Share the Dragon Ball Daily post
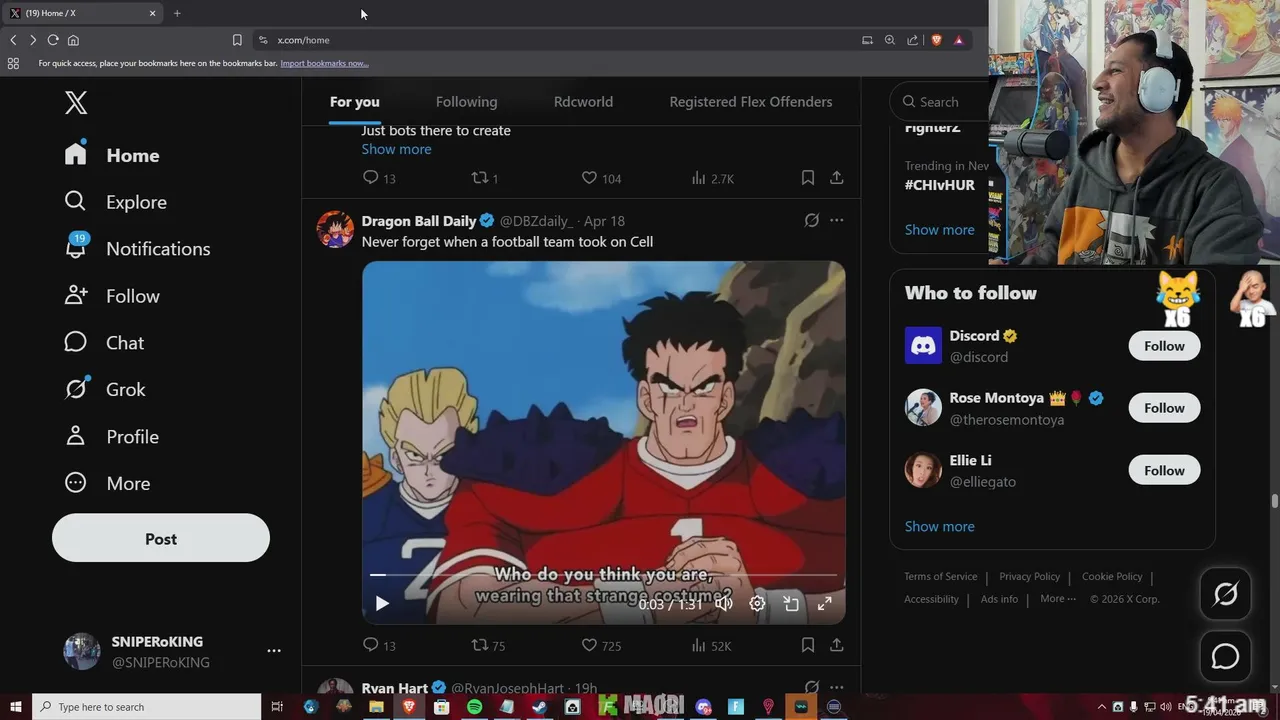The width and height of the screenshot is (1280, 720). tap(837, 646)
